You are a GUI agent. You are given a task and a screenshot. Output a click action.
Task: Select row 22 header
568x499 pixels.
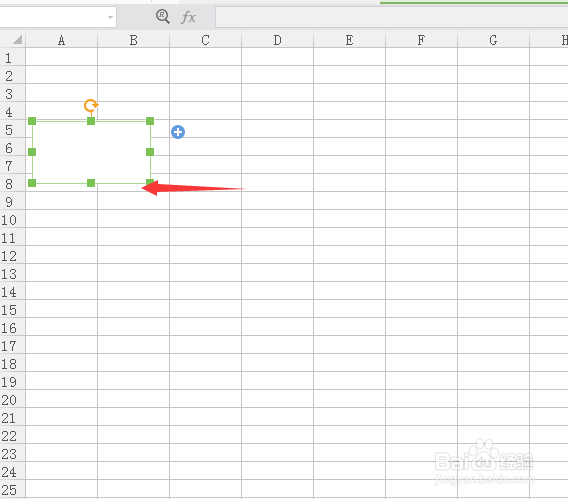tap(12, 435)
